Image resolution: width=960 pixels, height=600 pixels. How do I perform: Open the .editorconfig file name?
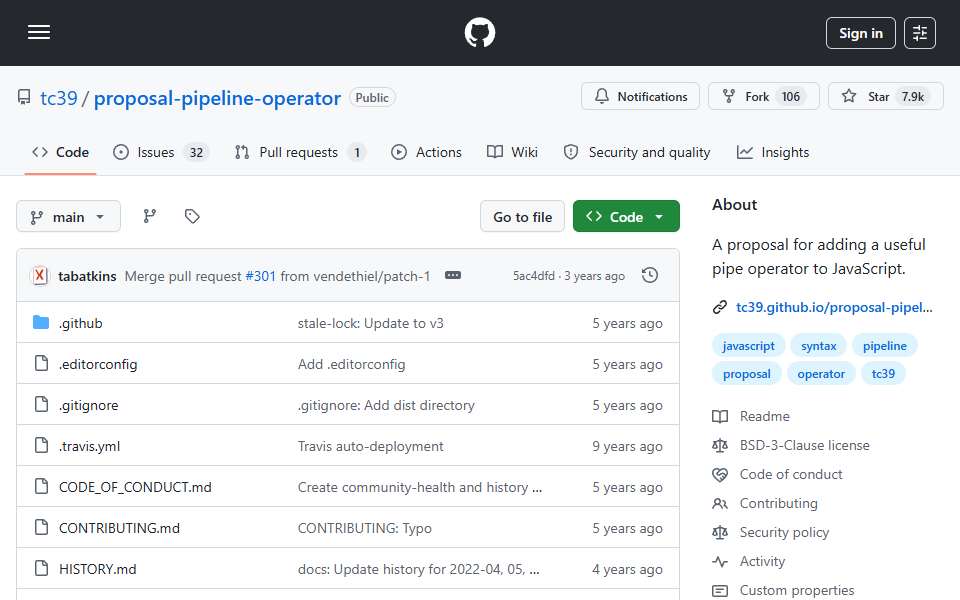coord(98,364)
